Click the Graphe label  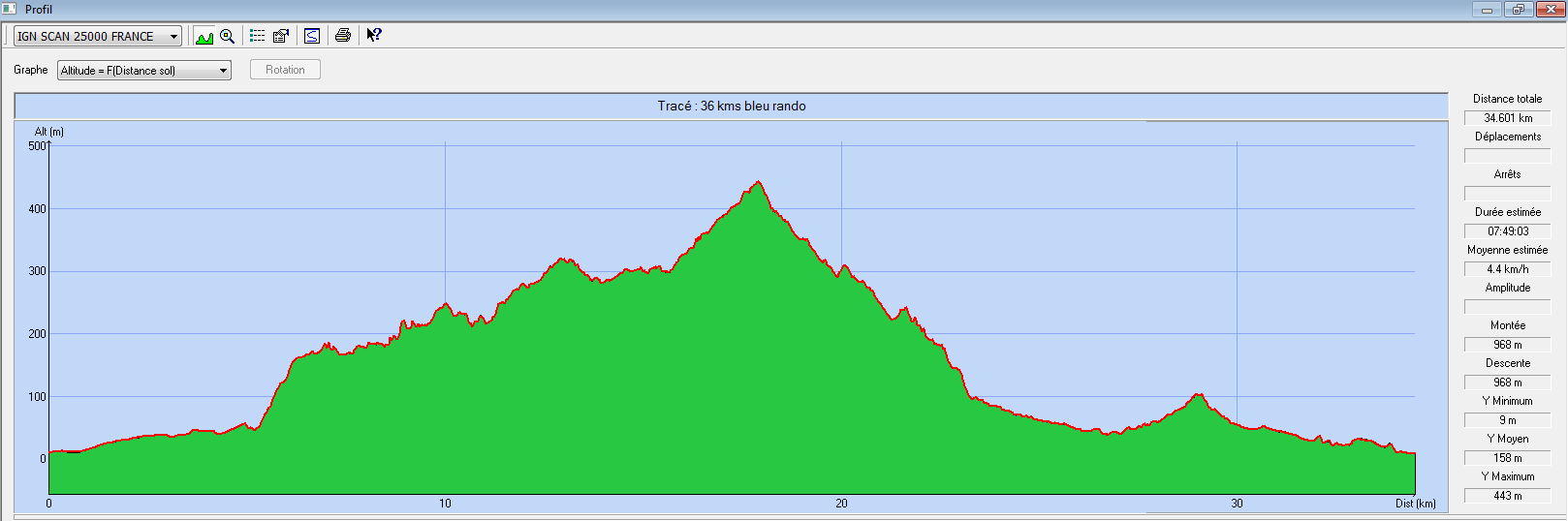point(31,70)
